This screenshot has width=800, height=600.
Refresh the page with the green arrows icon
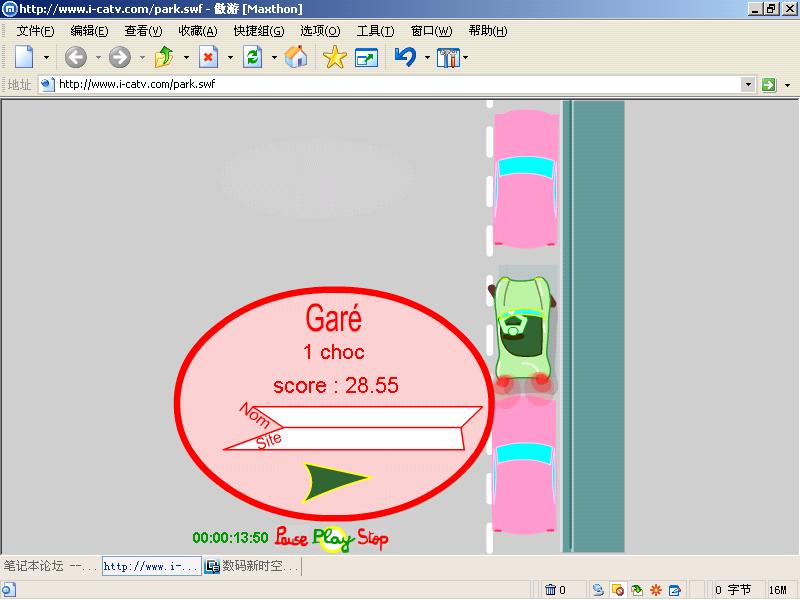pyautogui.click(x=252, y=57)
